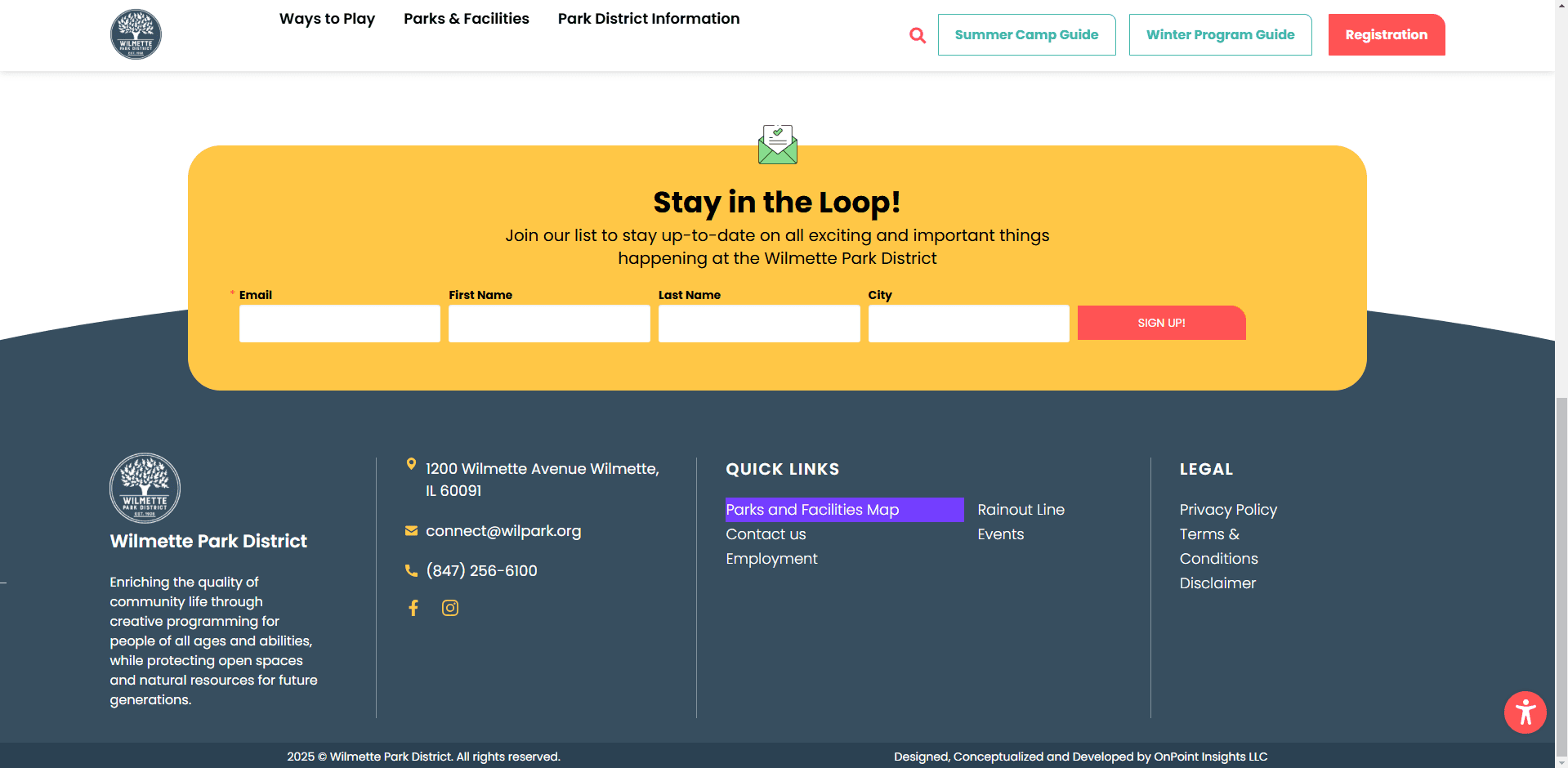The height and width of the screenshot is (768, 1568).
Task: Open the Facebook page icon
Action: coord(413,608)
